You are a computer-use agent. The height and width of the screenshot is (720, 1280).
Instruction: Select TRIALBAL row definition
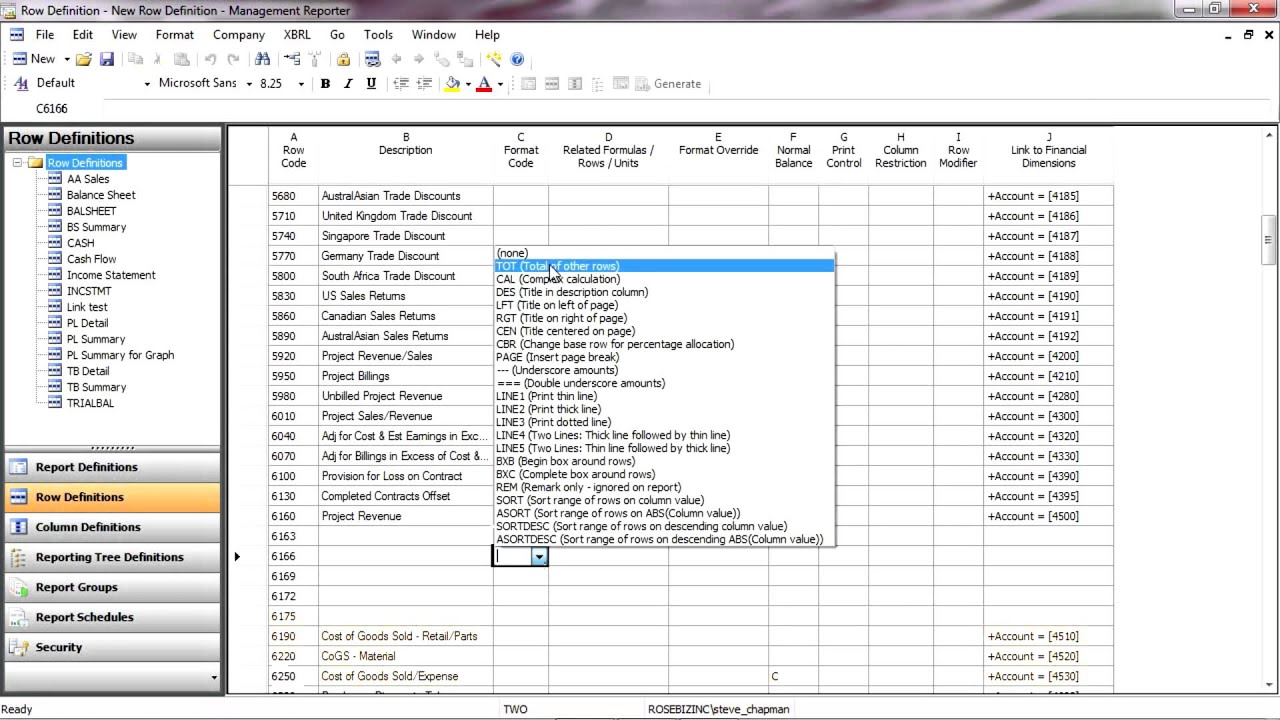coord(90,403)
